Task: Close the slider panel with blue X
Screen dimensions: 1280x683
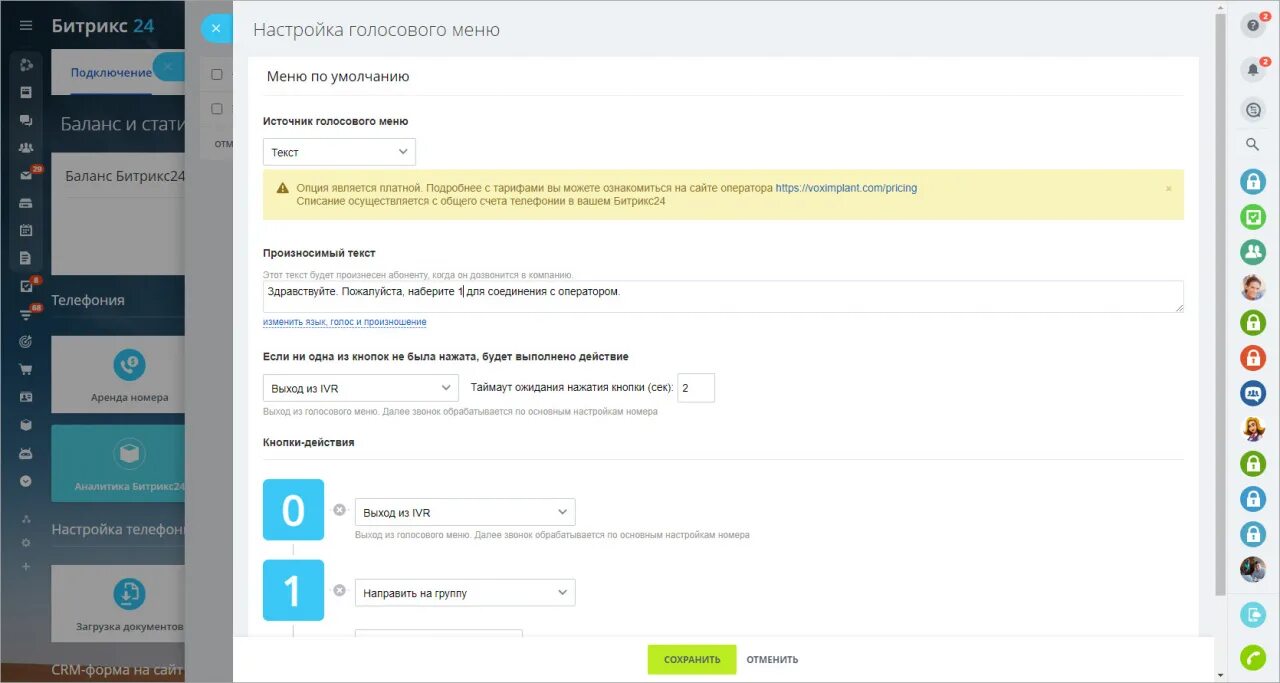Action: pos(216,28)
